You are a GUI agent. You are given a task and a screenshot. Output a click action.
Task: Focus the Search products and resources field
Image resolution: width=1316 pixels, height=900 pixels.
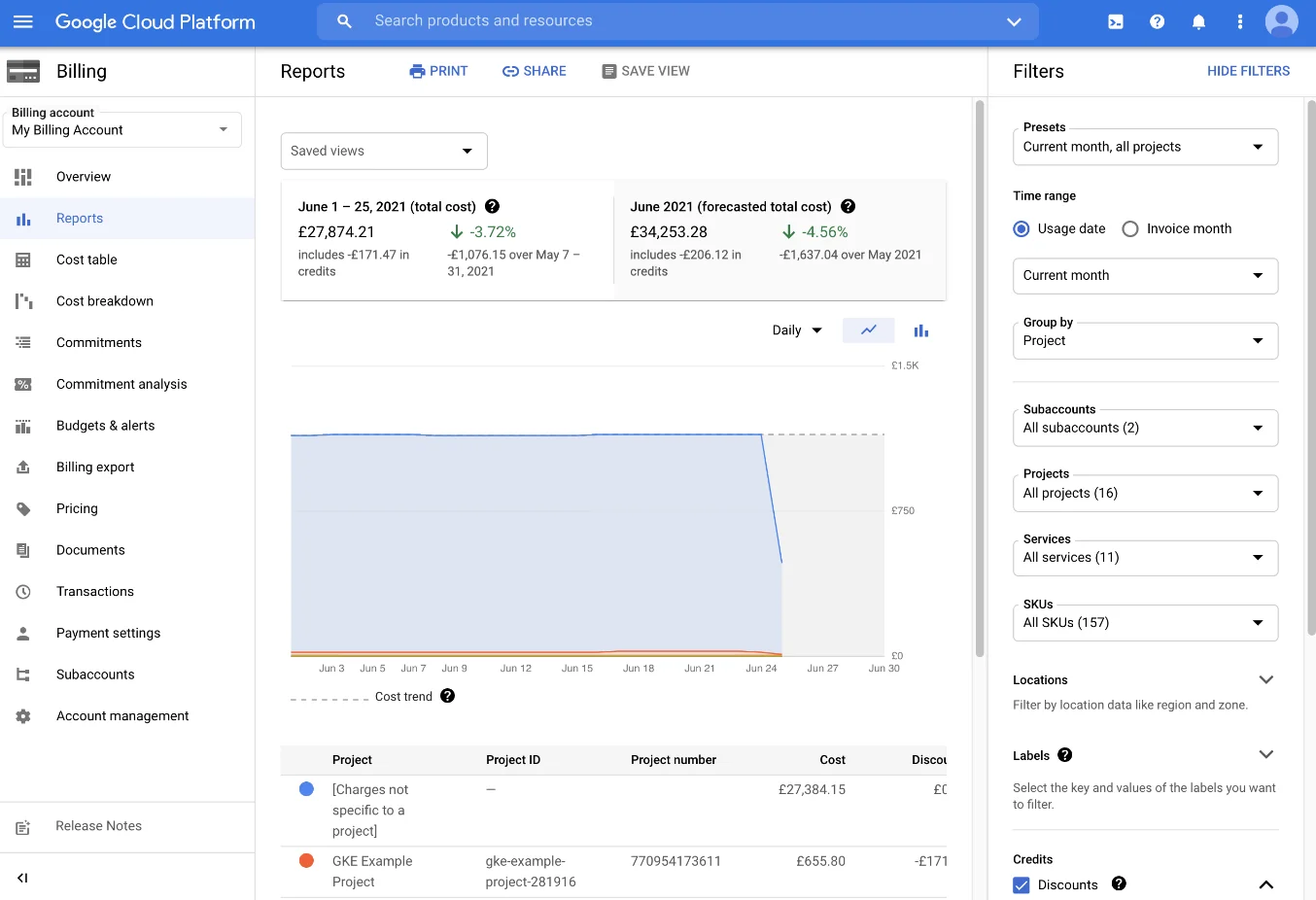coord(677,21)
